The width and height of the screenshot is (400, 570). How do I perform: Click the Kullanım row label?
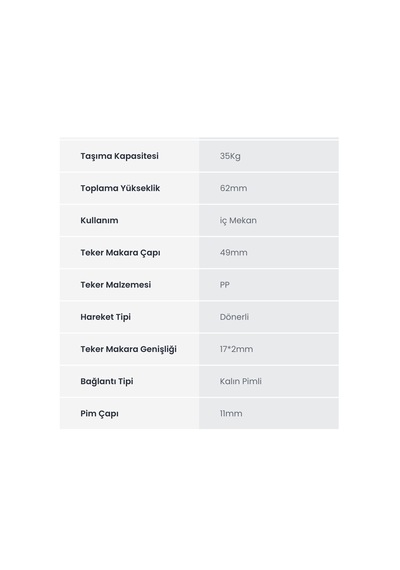tap(99, 220)
